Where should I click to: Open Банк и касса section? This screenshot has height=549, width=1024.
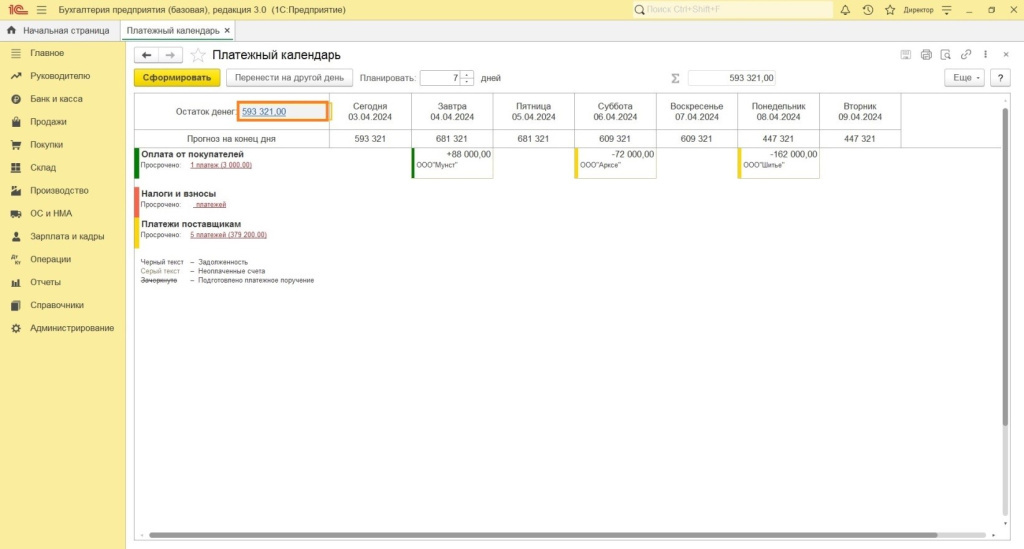[x=56, y=99]
